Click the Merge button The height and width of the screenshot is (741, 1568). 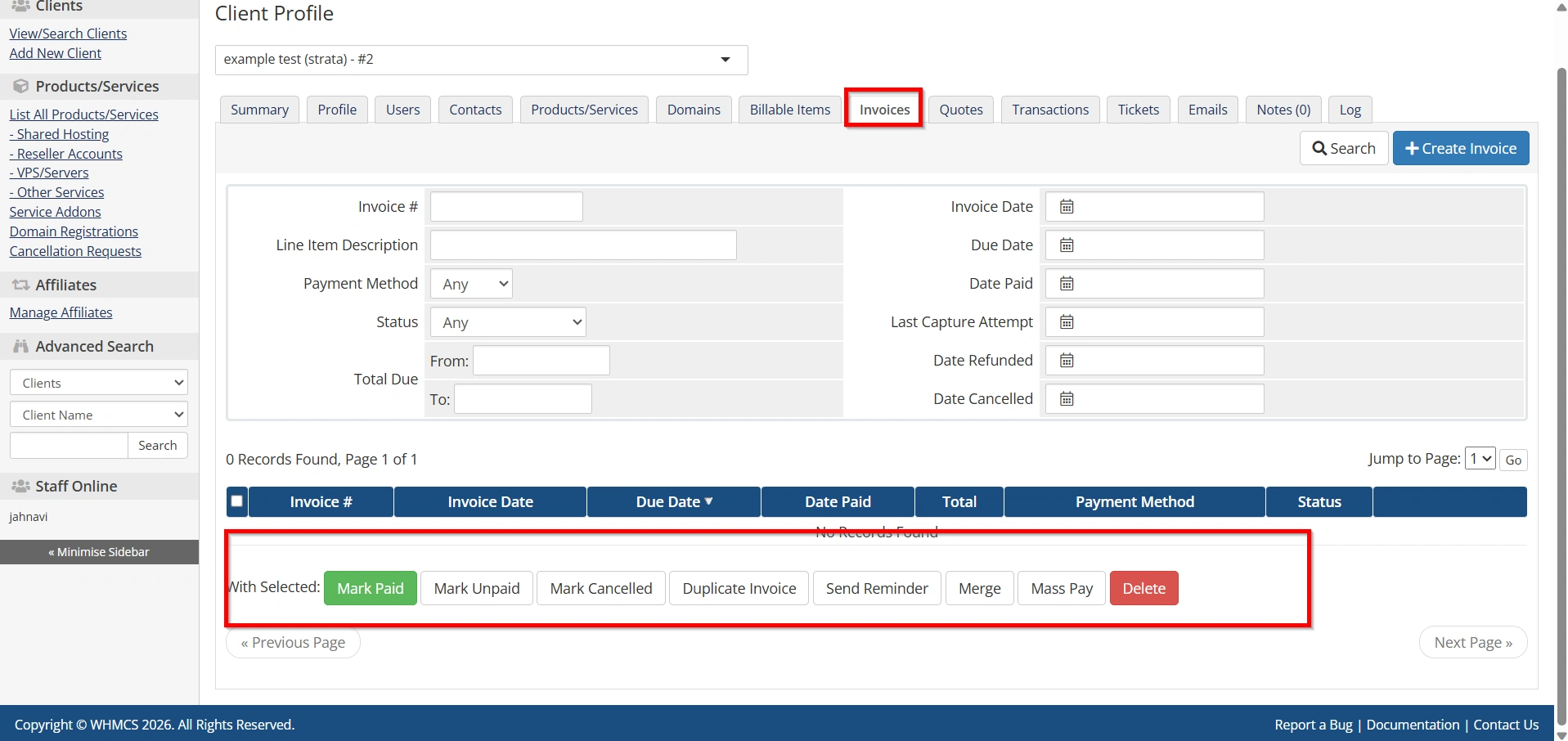tap(980, 588)
